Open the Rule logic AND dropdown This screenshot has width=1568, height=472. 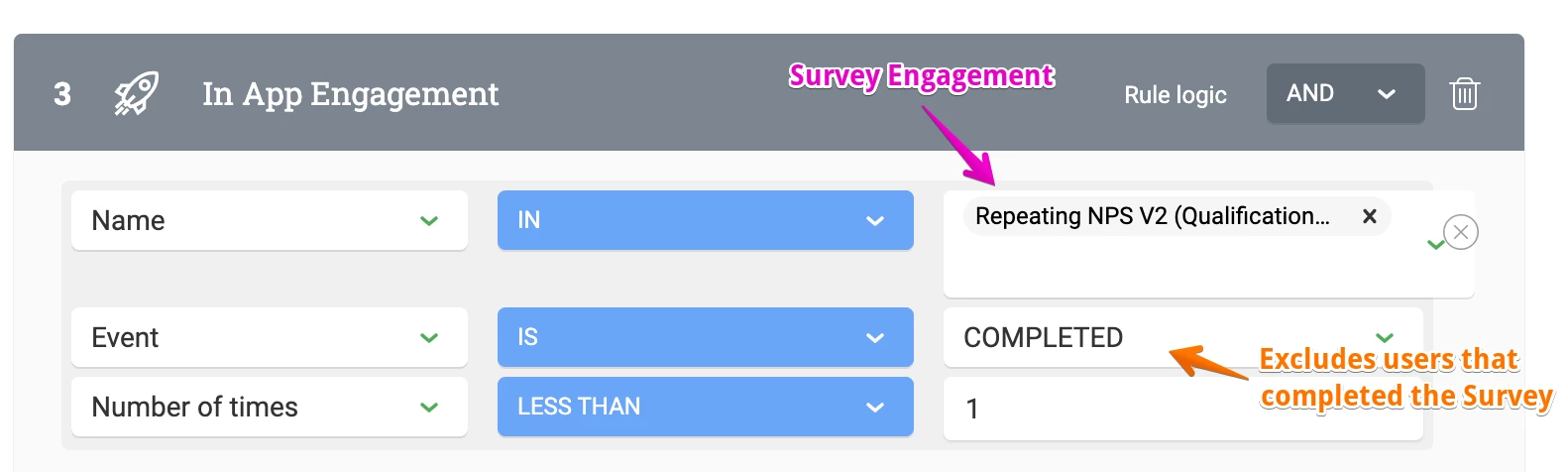coord(1345,93)
